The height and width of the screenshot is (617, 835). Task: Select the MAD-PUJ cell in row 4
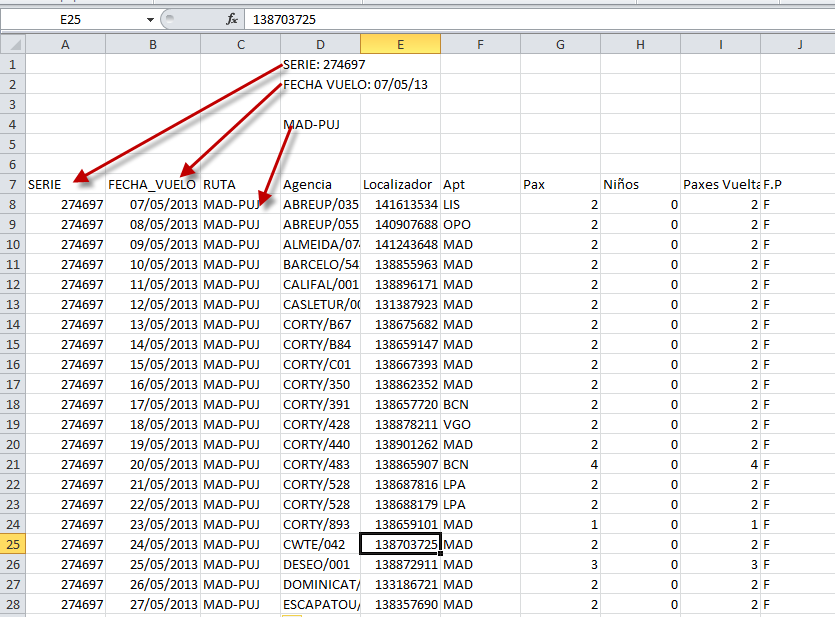320,124
